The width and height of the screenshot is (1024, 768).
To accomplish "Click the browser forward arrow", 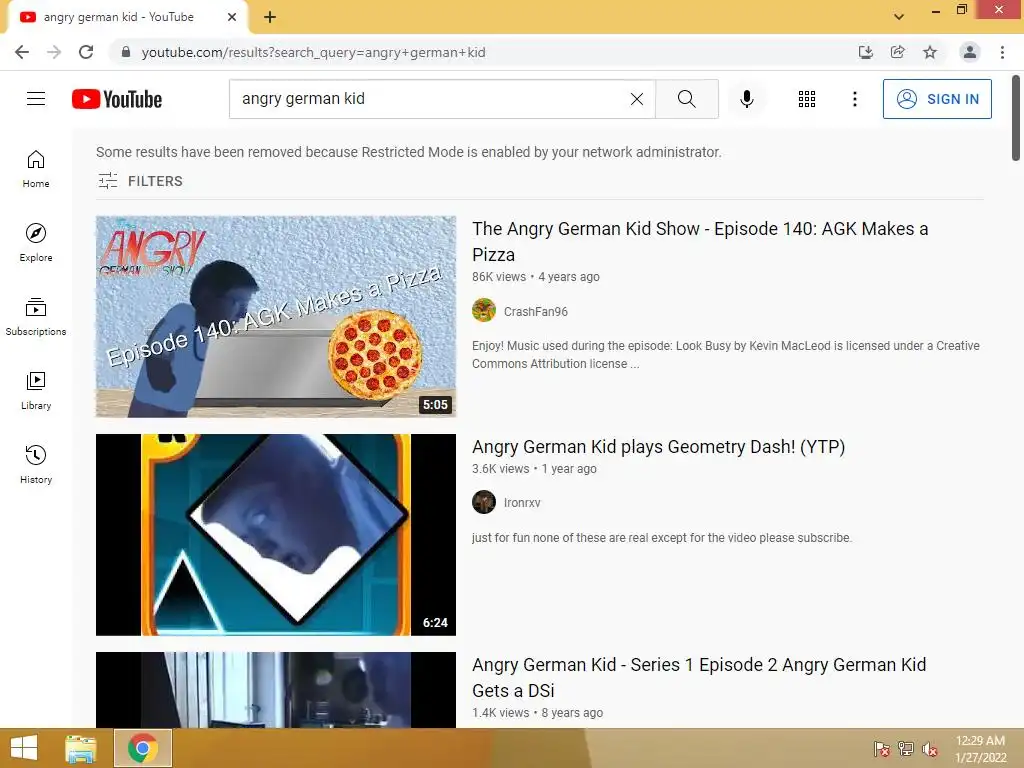I will tap(54, 52).
